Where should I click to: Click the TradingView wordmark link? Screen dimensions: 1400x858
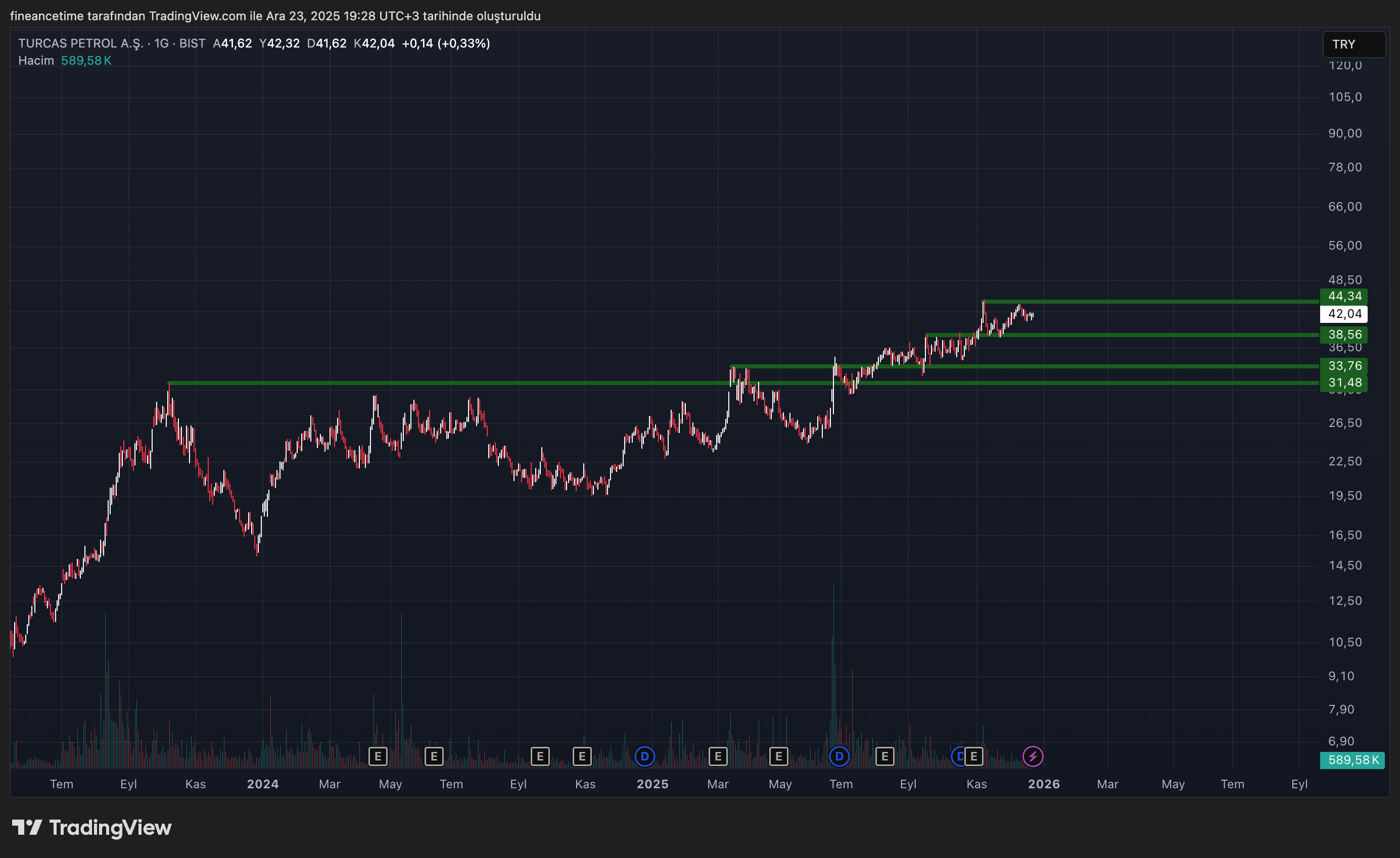[110, 827]
